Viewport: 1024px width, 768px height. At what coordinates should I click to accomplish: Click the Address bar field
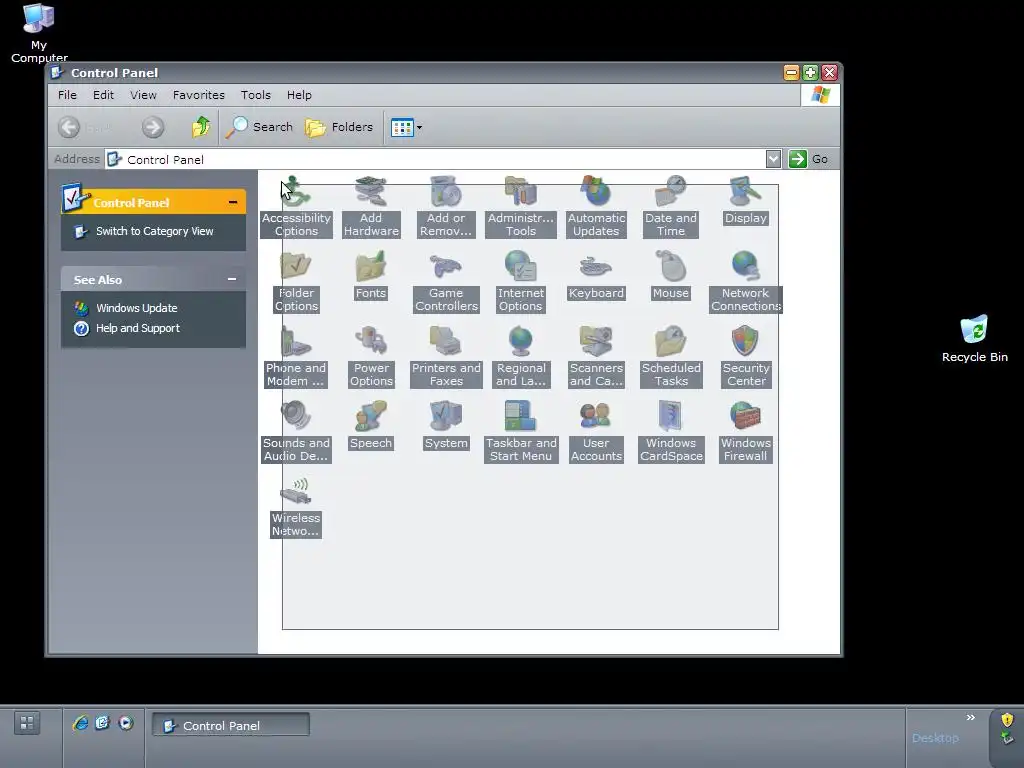435,159
